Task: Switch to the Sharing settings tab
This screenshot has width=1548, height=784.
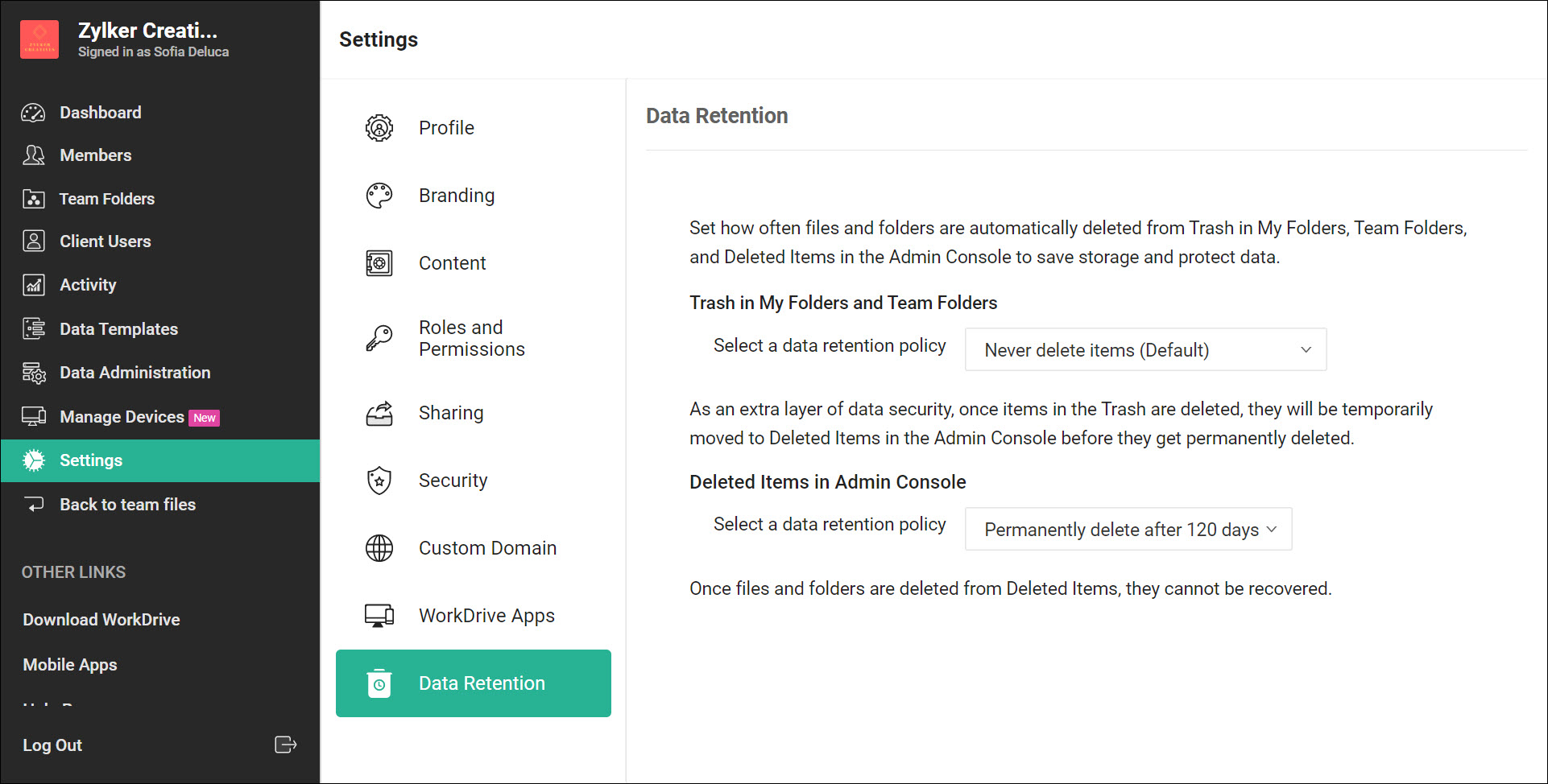Action: pyautogui.click(x=450, y=413)
